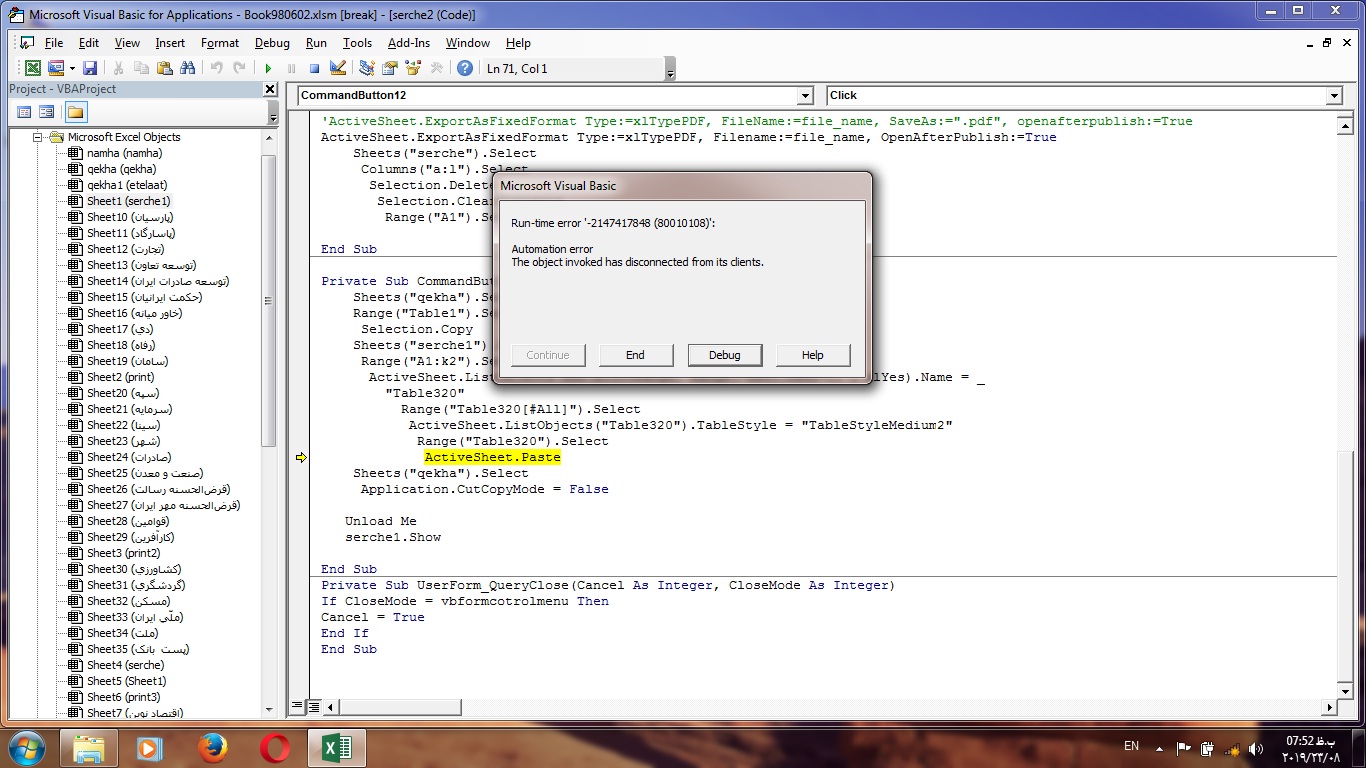Save the workbook with the floppy disk icon
1366x768 pixels.
pyautogui.click(x=89, y=68)
